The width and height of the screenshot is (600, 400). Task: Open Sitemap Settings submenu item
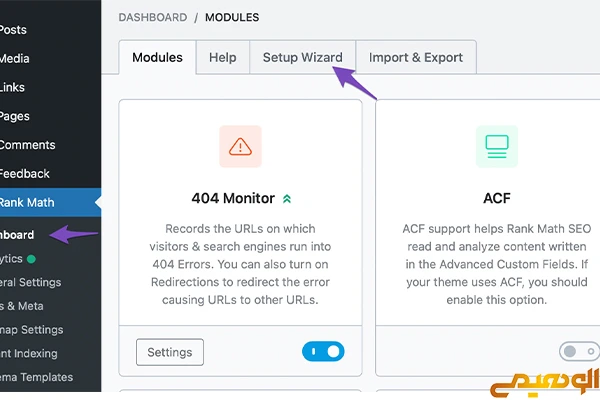pyautogui.click(x=31, y=330)
